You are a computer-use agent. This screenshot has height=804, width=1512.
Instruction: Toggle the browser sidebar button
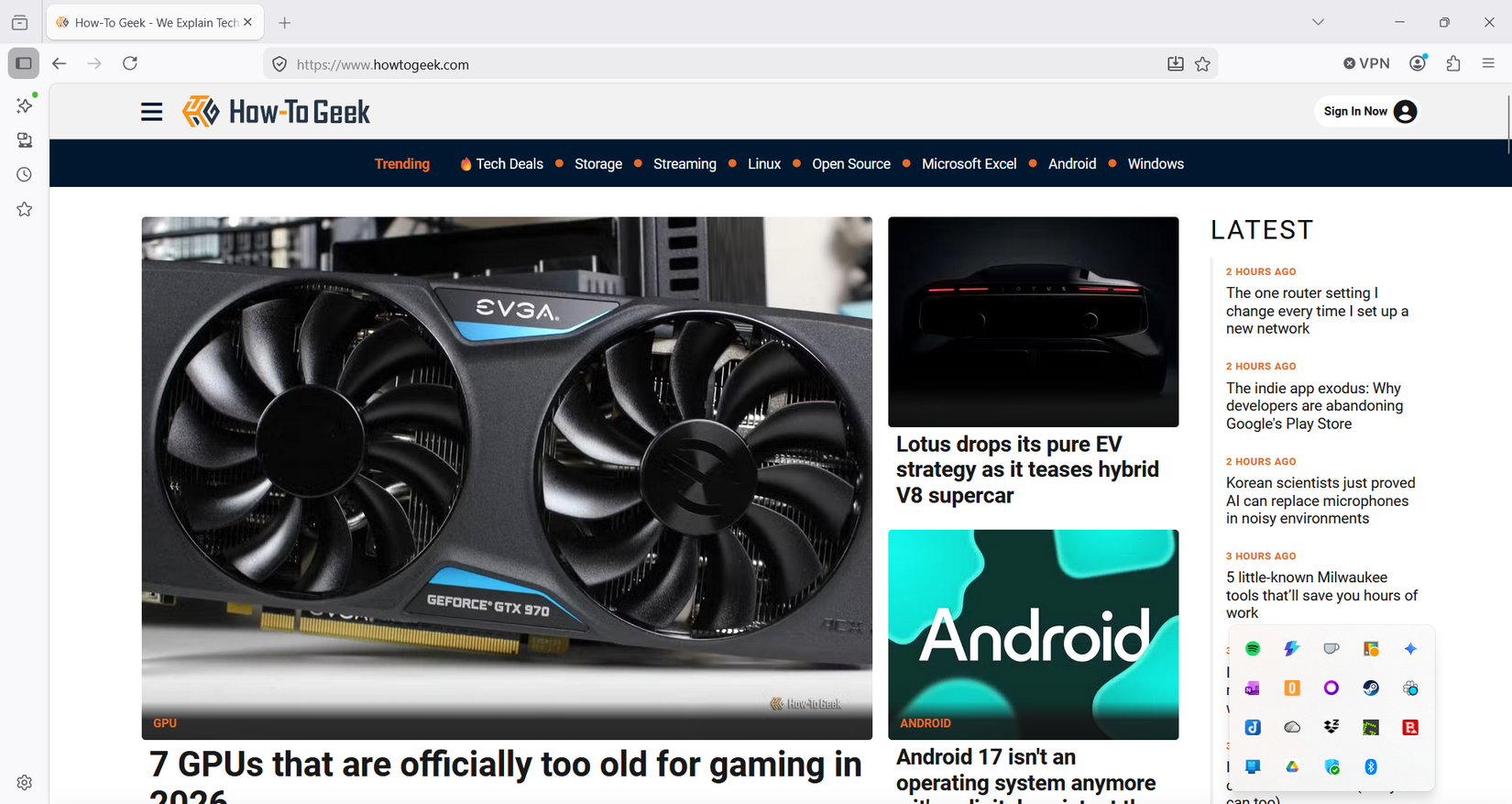click(x=24, y=63)
